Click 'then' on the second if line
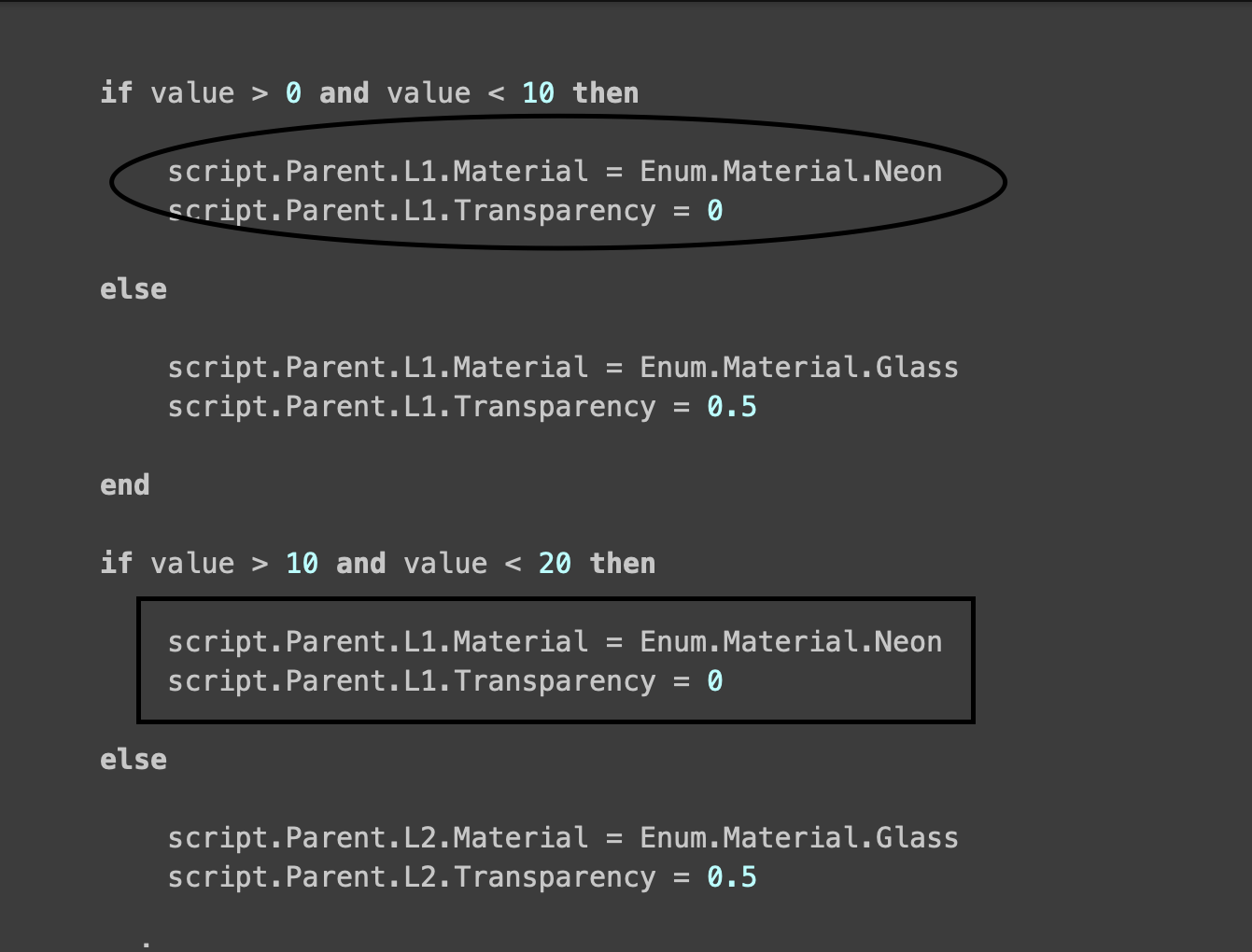 pyautogui.click(x=623, y=563)
